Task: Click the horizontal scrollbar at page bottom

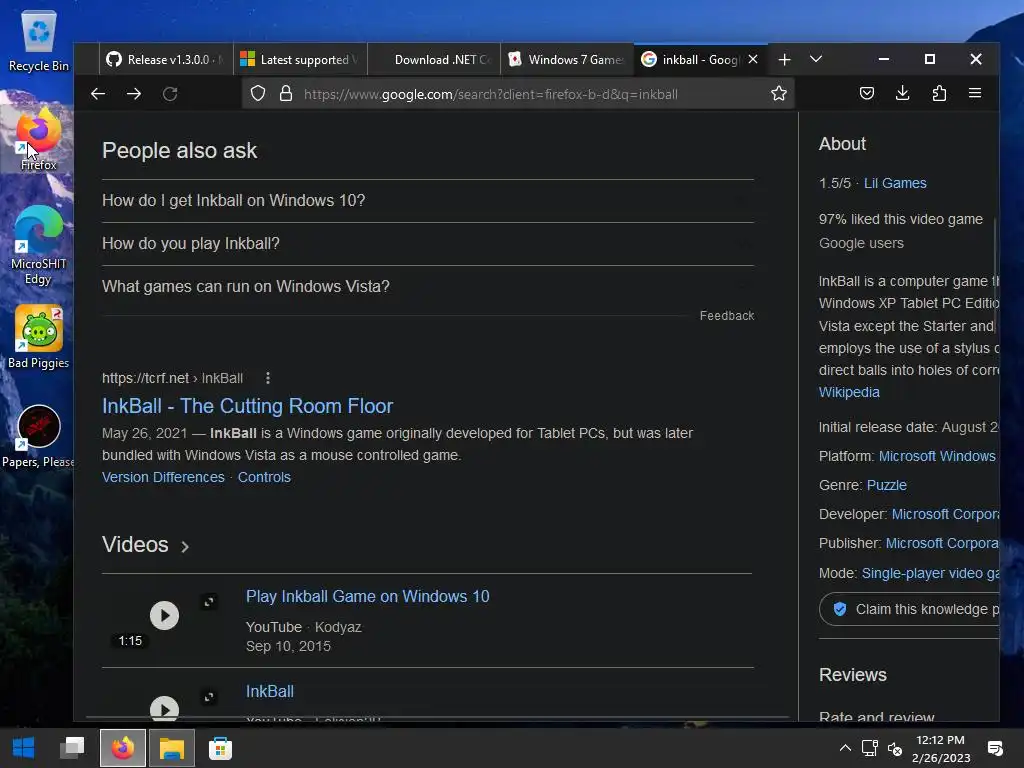Action: pos(438,717)
